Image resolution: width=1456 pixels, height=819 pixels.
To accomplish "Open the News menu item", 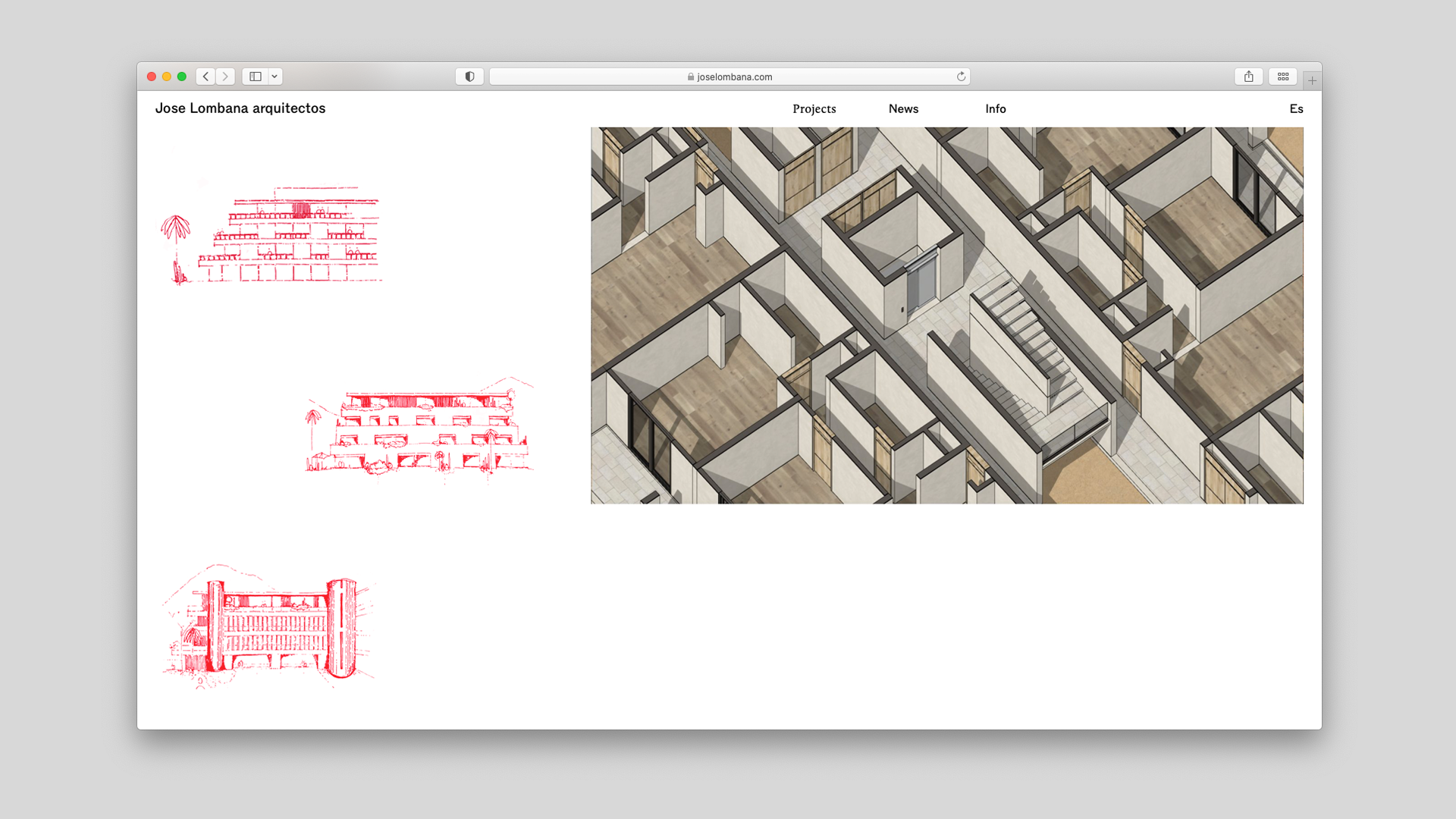I will (x=903, y=109).
